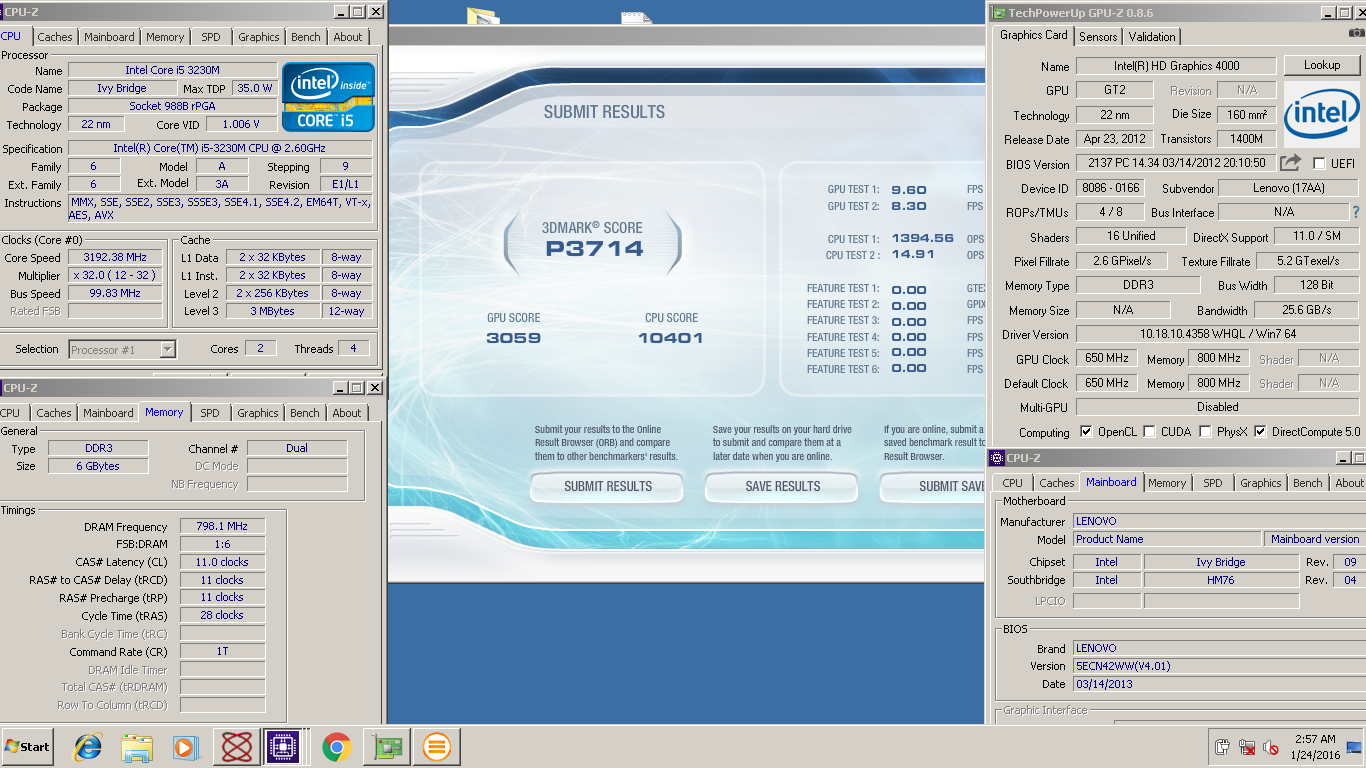Click the Southbridge HM76 value
1366x768 pixels.
click(x=1221, y=580)
